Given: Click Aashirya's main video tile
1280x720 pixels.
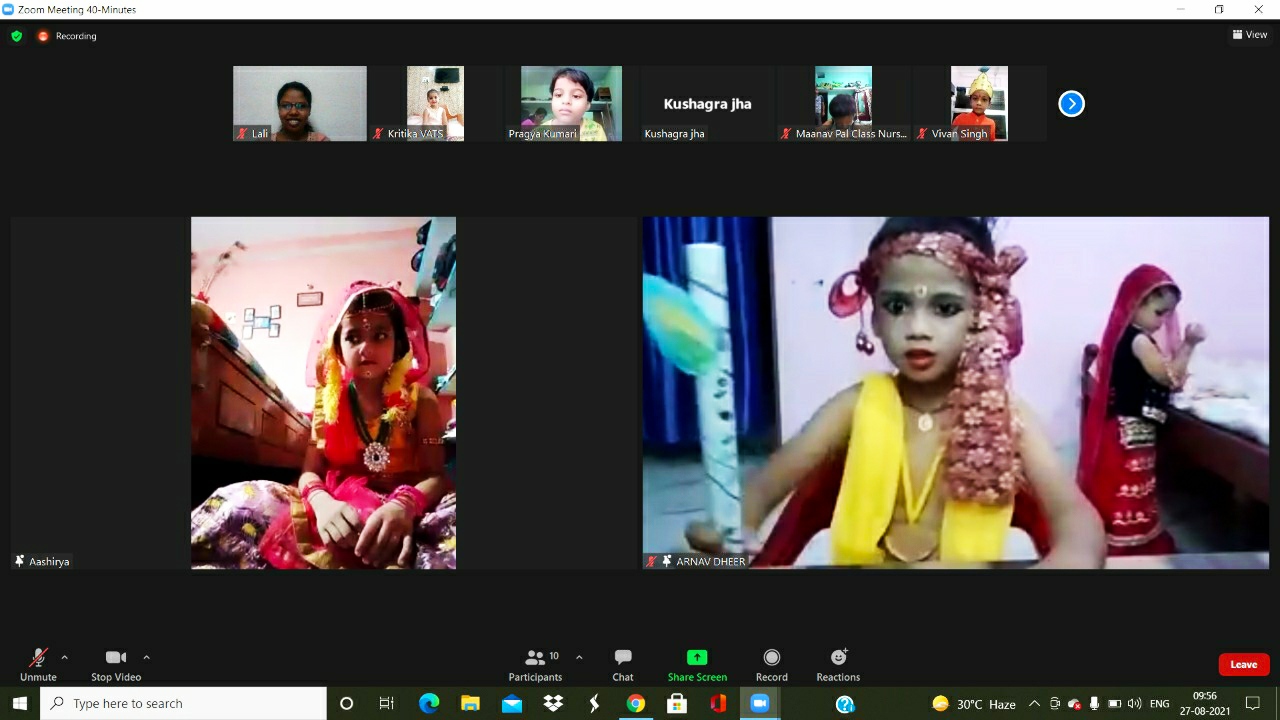Looking at the screenshot, I should pyautogui.click(x=323, y=393).
